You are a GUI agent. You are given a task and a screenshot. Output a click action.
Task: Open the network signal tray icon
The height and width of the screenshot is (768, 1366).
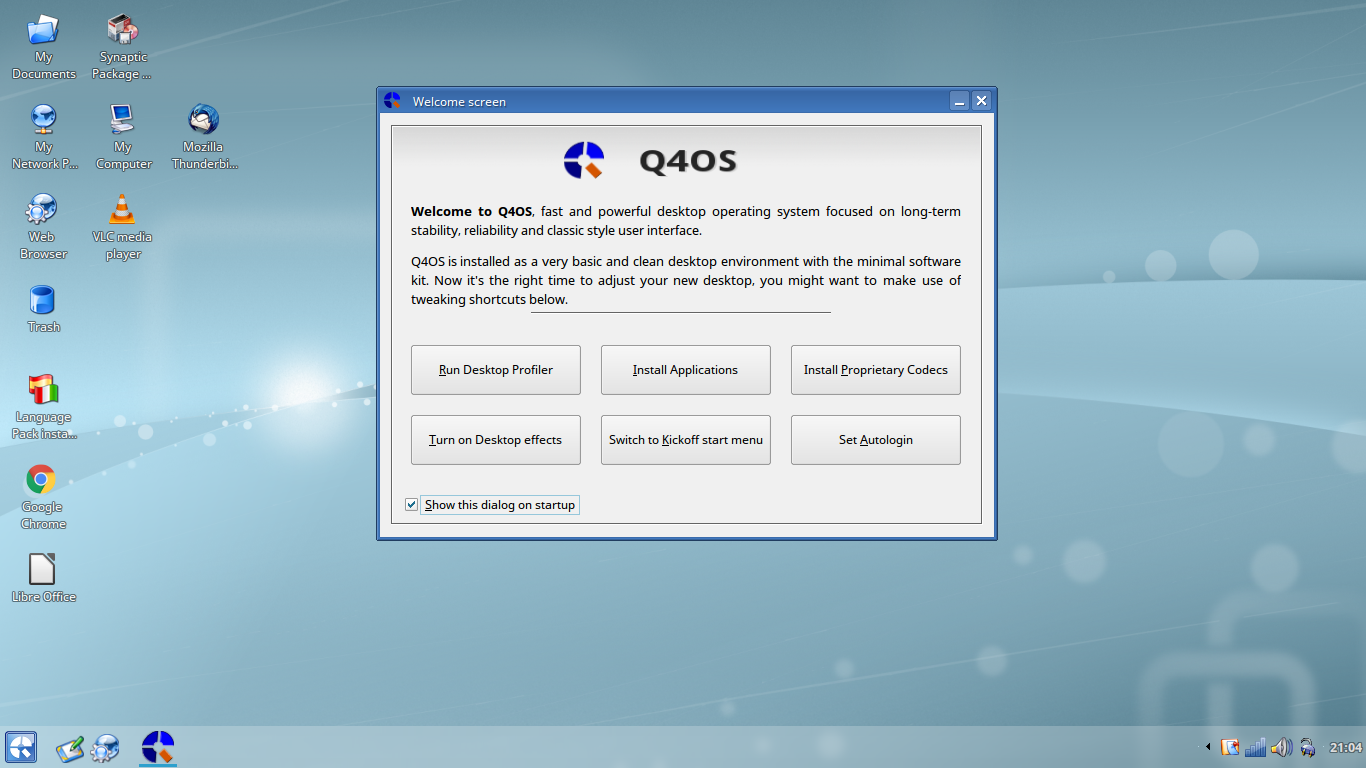(1255, 747)
